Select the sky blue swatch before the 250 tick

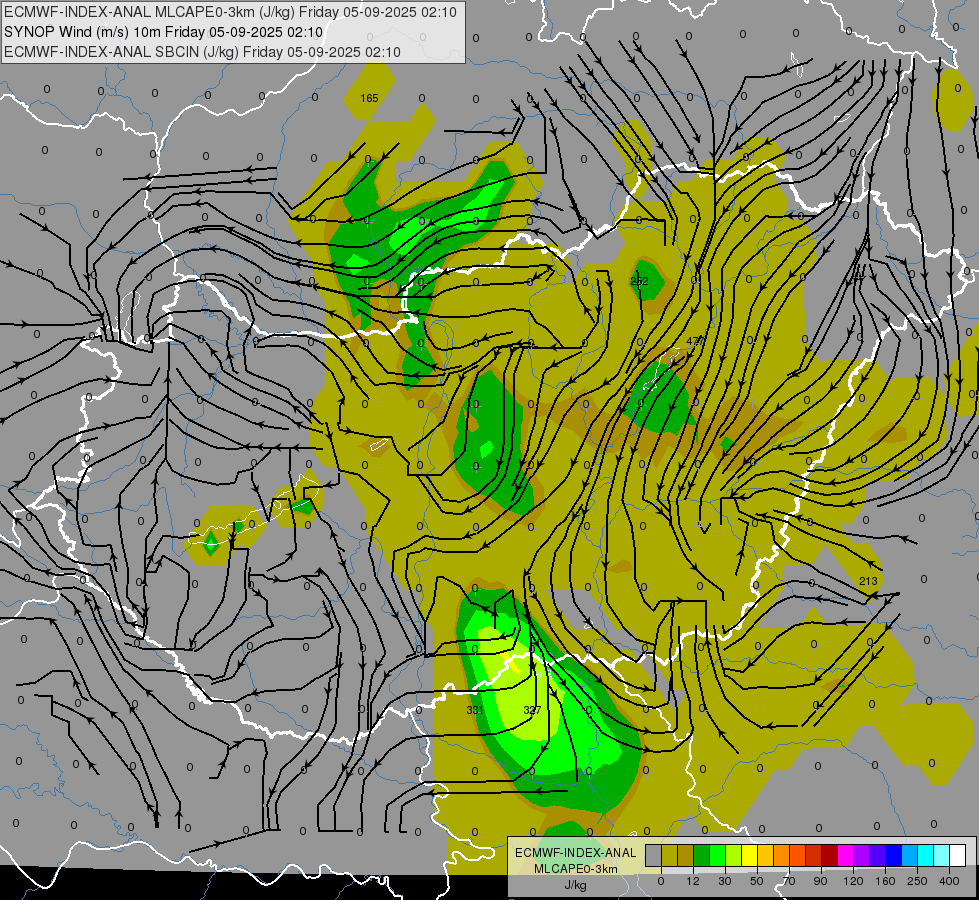pyautogui.click(x=909, y=855)
